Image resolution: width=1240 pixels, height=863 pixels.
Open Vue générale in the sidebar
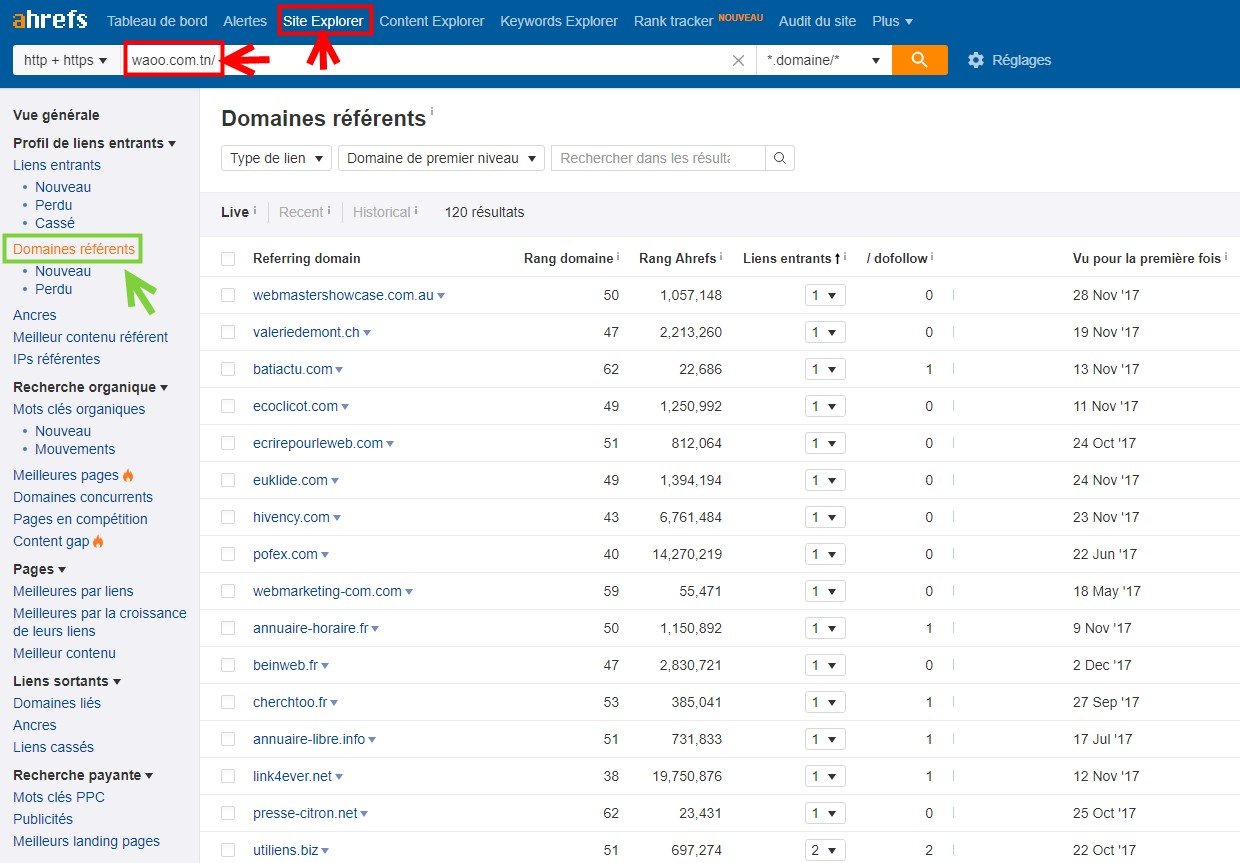[x=56, y=115]
